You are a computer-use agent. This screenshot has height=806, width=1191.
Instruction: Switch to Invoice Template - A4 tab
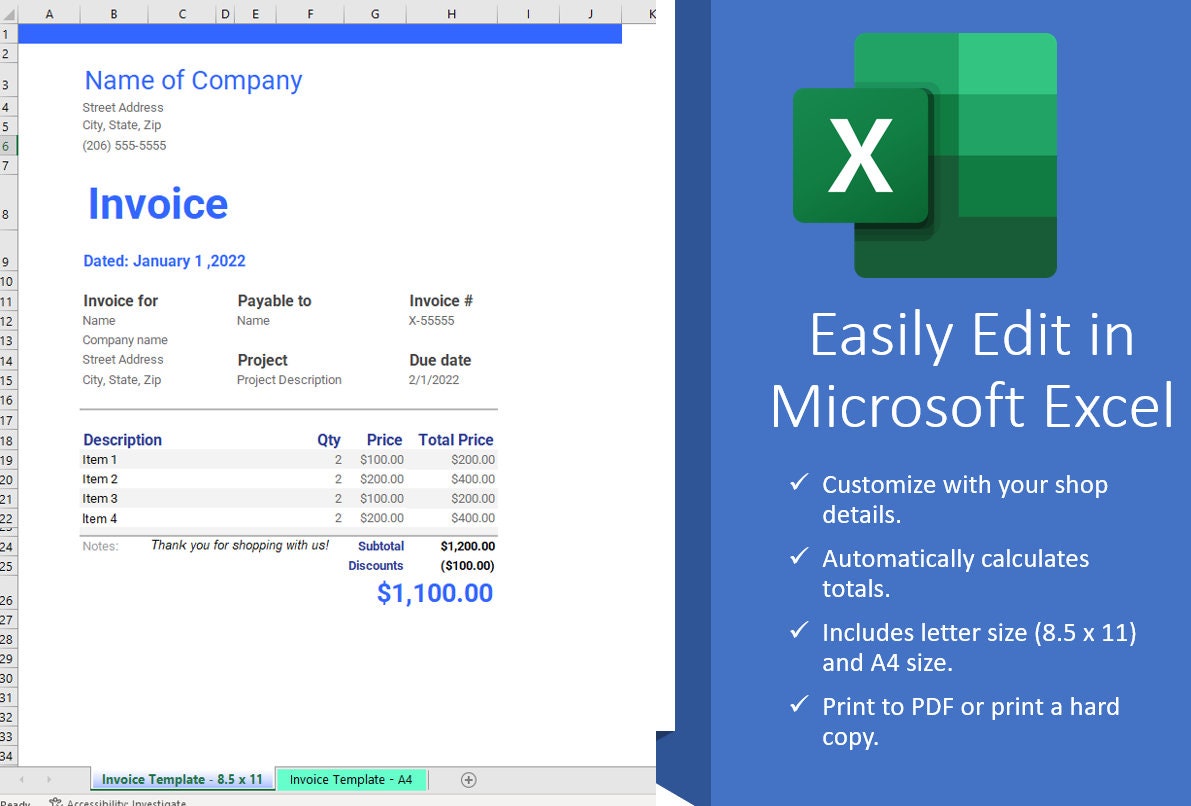pos(351,779)
